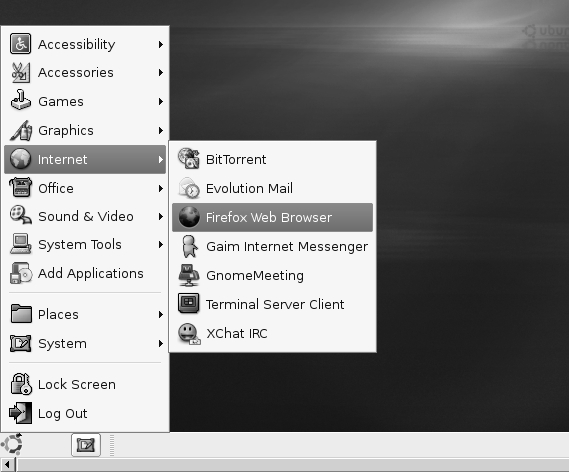The height and width of the screenshot is (472, 569).
Task: Open the Office menu category
Action: click(85, 188)
